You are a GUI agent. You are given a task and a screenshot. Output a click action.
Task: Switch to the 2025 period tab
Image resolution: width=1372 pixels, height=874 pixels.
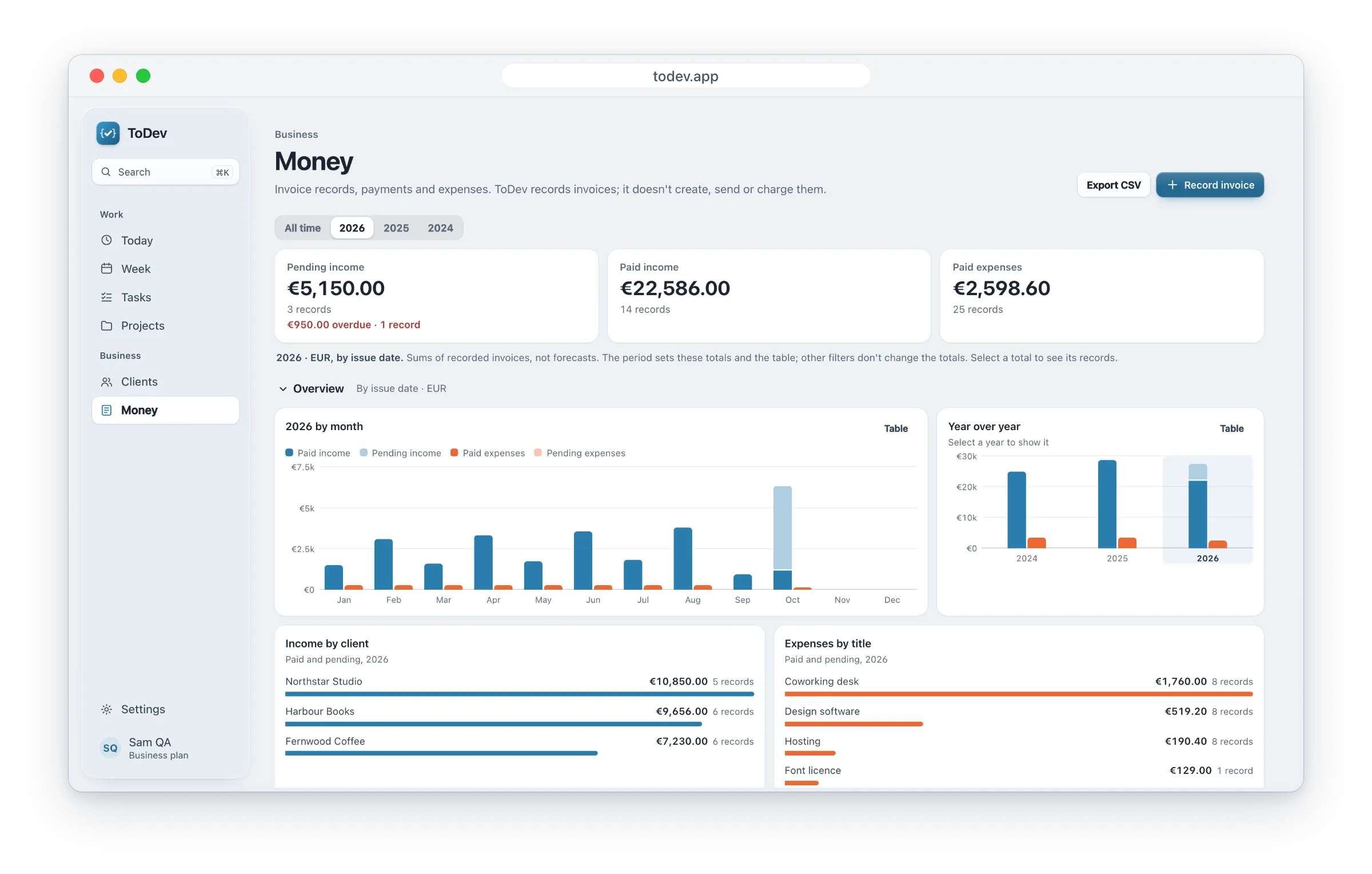[396, 228]
